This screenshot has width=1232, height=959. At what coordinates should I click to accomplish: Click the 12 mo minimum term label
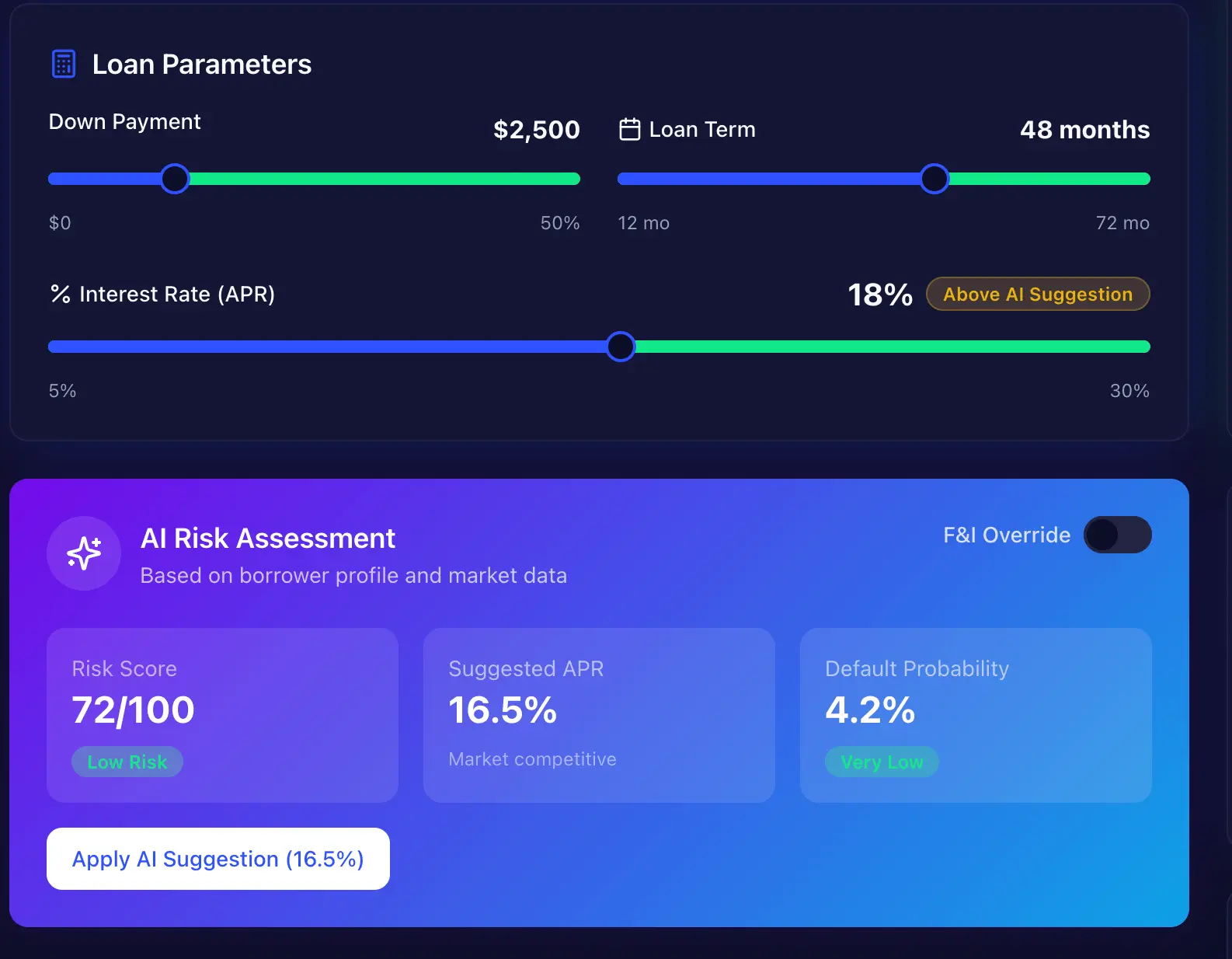[x=643, y=223]
